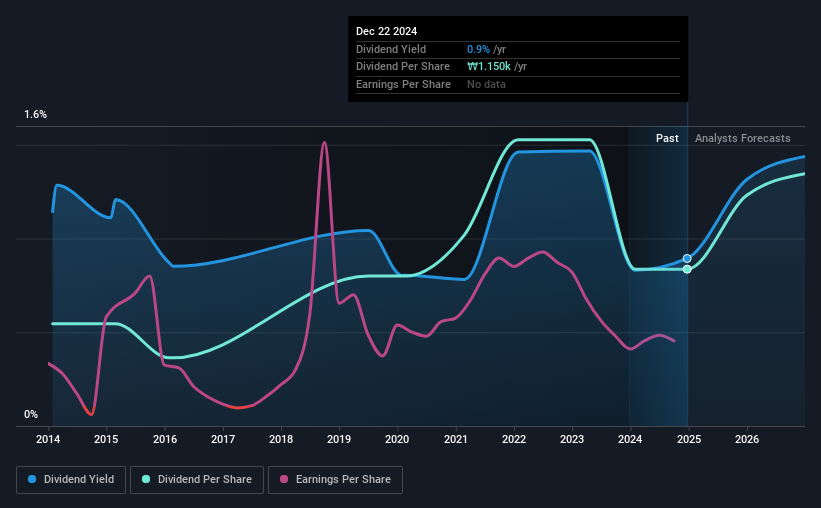The height and width of the screenshot is (508, 821).
Task: Click the No data earnings value in tooltip
Action: [486, 84]
